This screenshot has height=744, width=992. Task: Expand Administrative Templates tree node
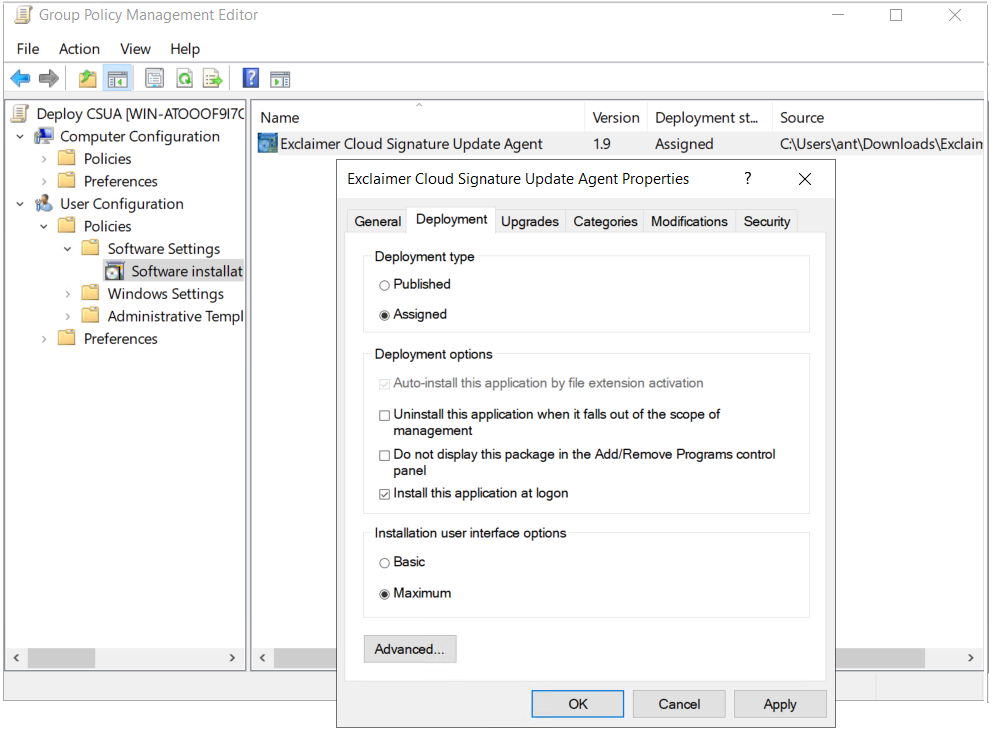click(68, 317)
